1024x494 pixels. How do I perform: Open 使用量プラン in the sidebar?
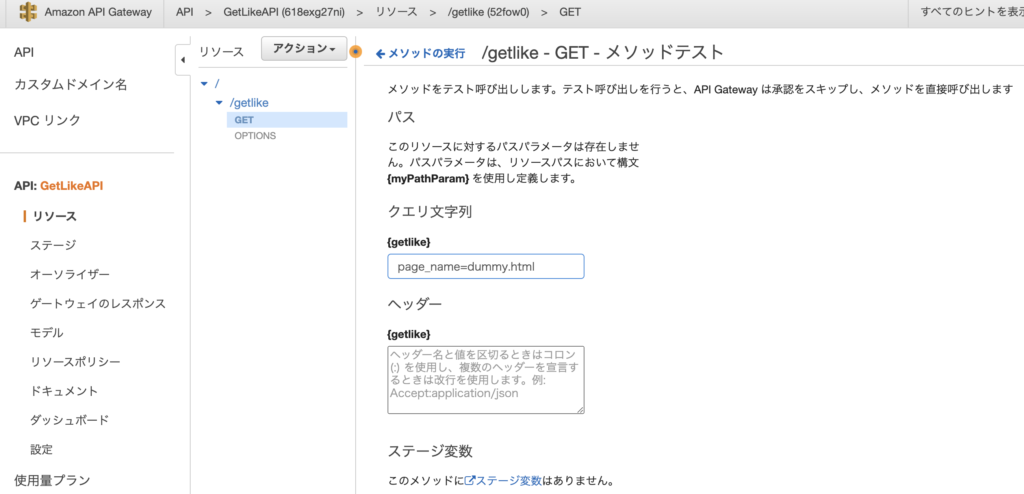(52, 481)
